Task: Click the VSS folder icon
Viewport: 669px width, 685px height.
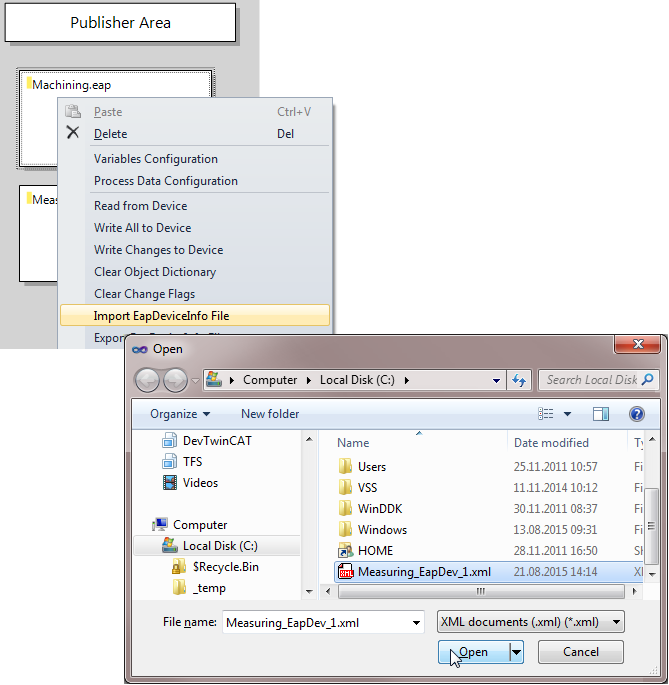Action: [345, 487]
